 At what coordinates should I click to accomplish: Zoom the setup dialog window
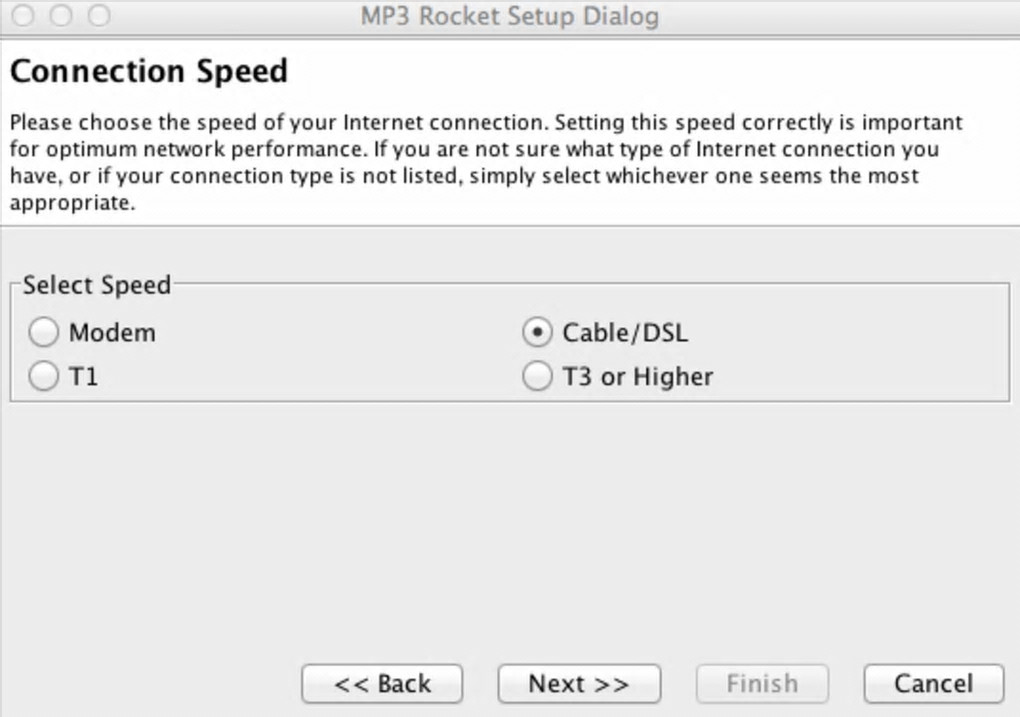click(98, 16)
